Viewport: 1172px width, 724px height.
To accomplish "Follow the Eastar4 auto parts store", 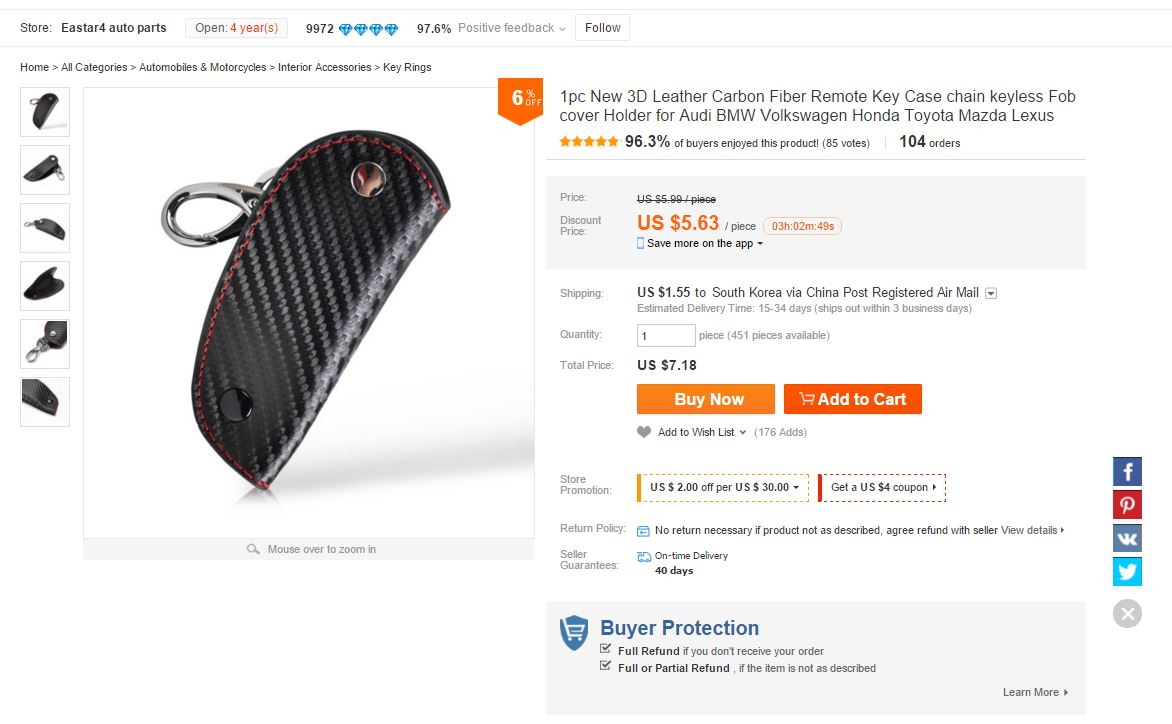I will pos(602,28).
